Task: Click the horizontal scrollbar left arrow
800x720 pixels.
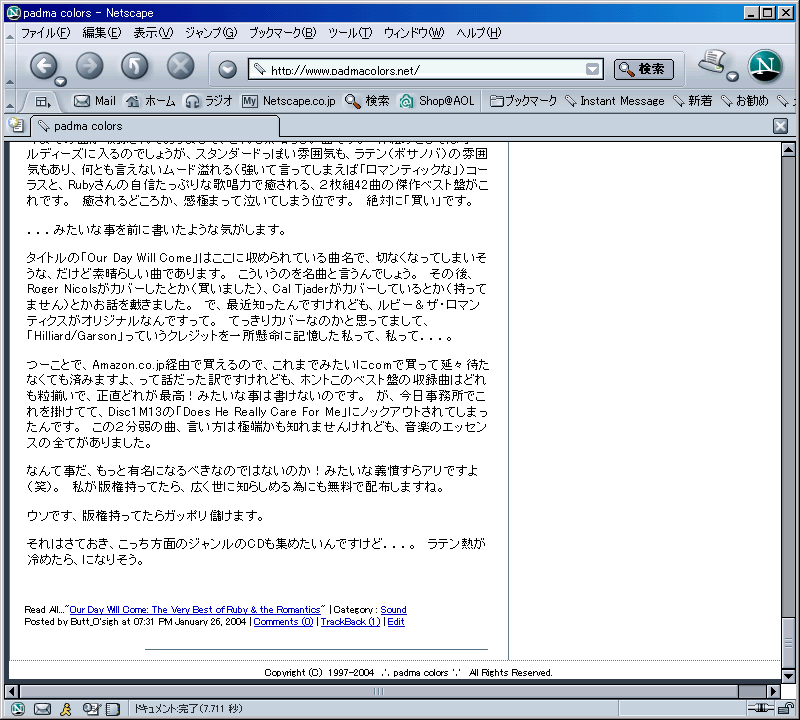Action: [11, 691]
